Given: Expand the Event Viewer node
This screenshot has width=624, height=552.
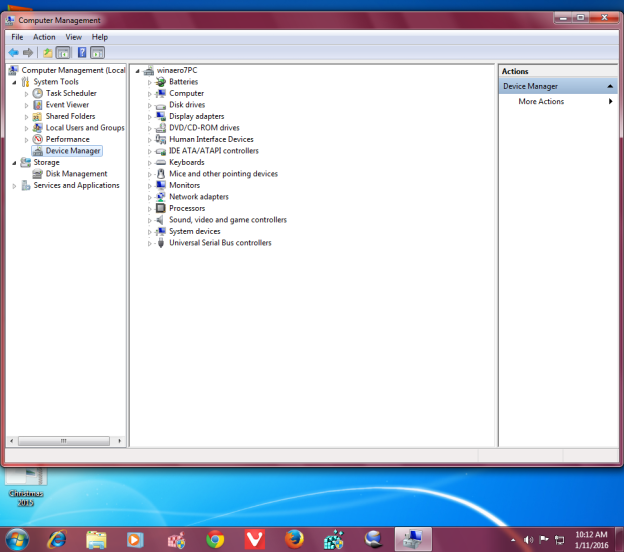Looking at the screenshot, I should 27,105.
